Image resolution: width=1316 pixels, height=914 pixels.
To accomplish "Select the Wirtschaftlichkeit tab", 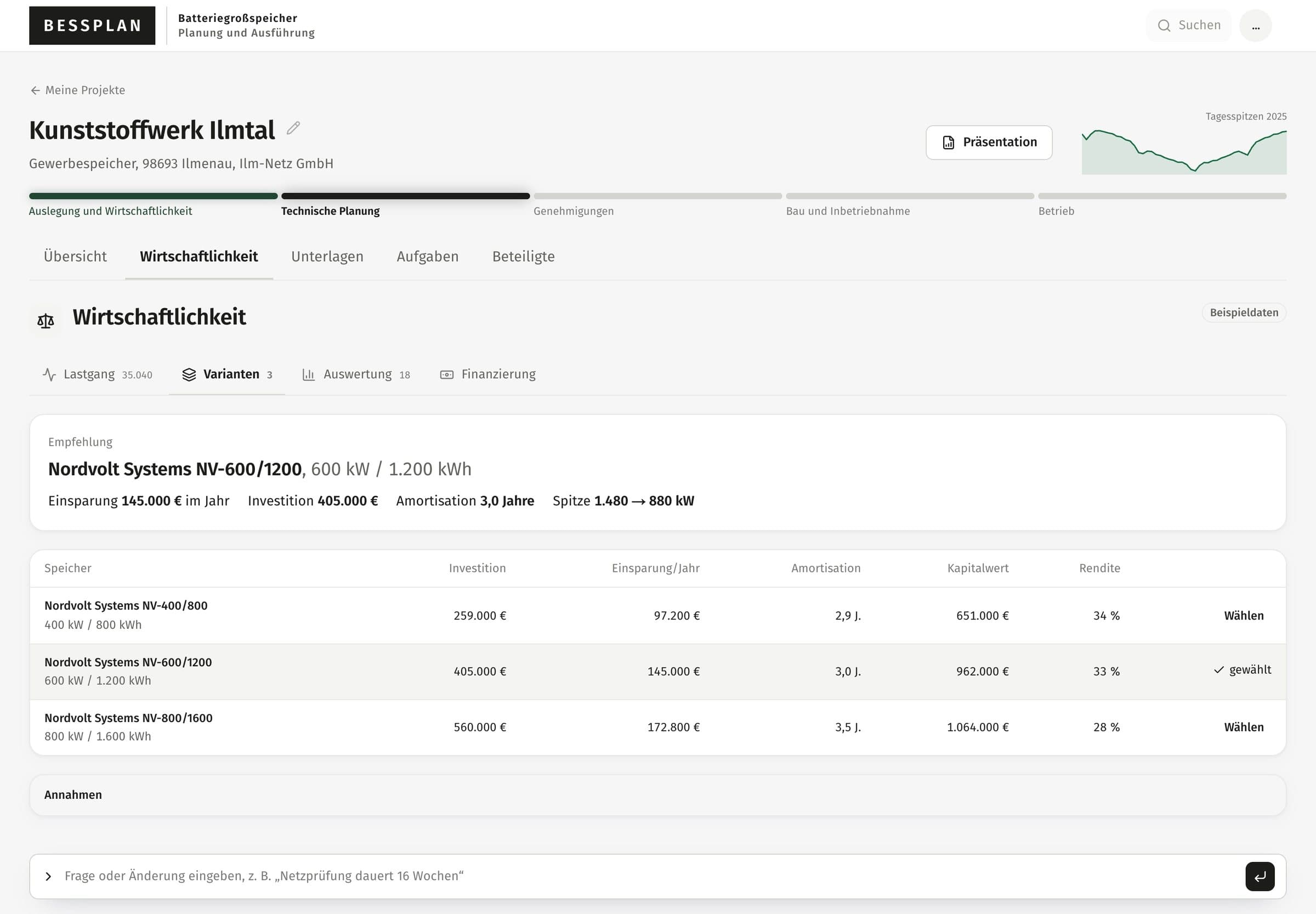I will point(198,257).
